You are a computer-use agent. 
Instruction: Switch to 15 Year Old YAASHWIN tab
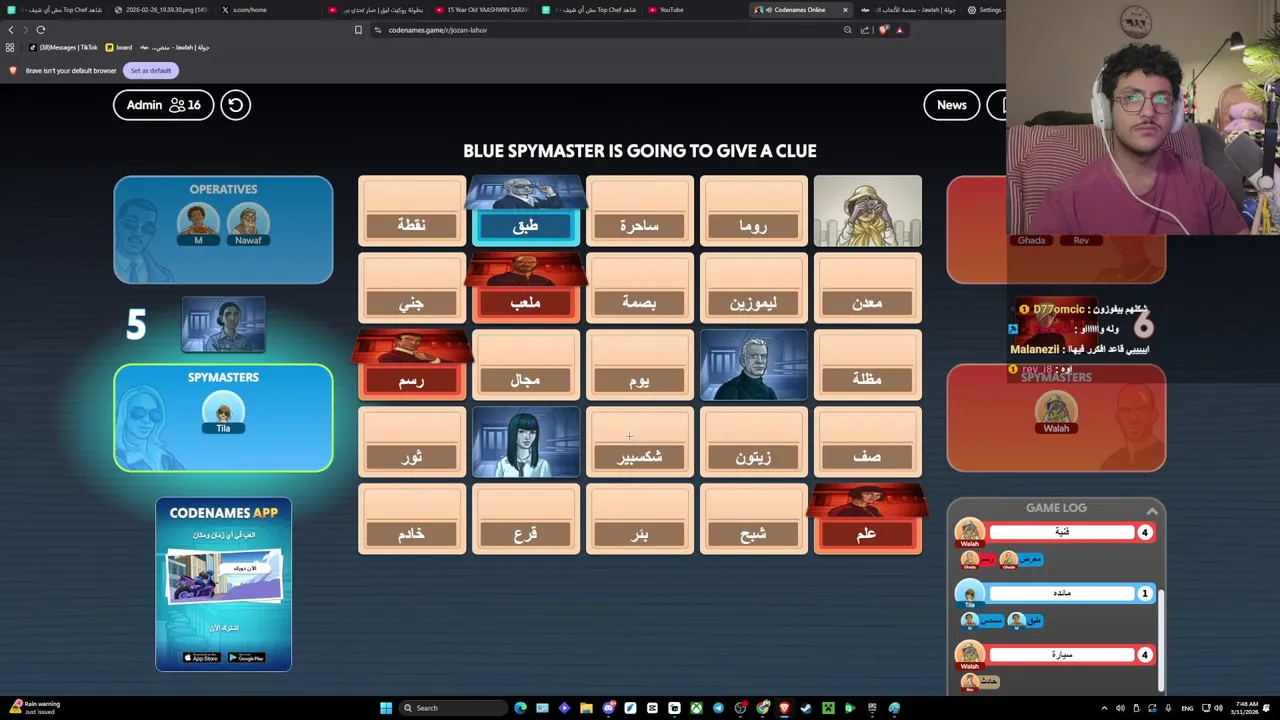pos(482,10)
